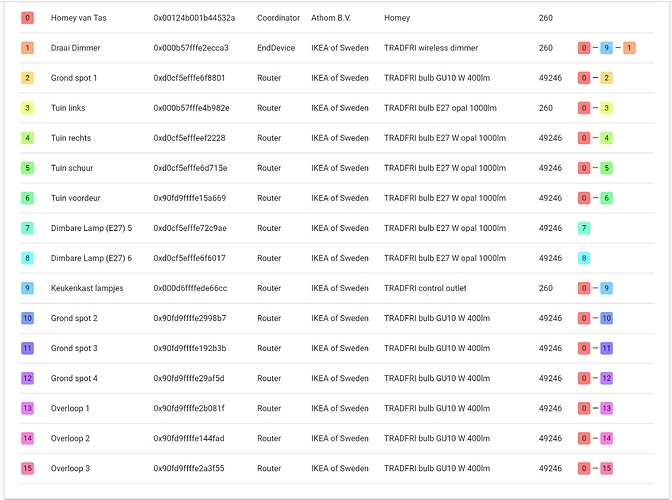Click address 0x000b57fffe2ecca3

coord(191,48)
